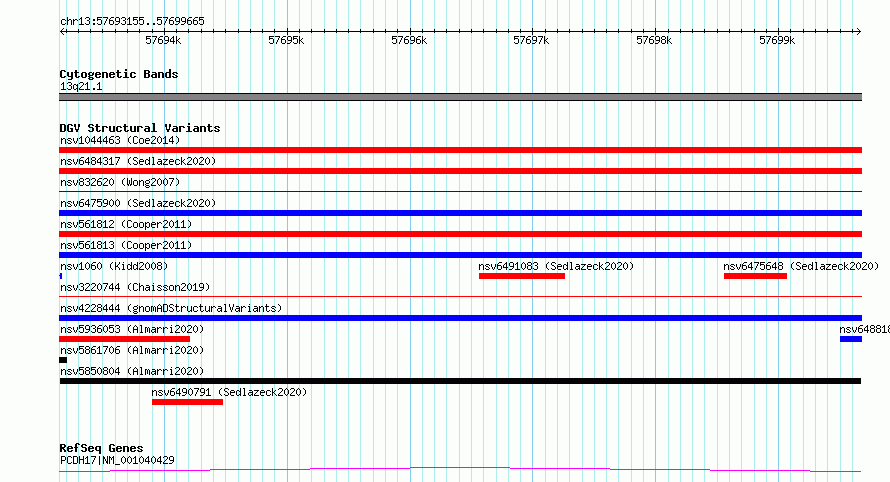The width and height of the screenshot is (890, 482).
Task: Click the gray 13q21.1 cytogenetic band bar
Action: point(460,97)
